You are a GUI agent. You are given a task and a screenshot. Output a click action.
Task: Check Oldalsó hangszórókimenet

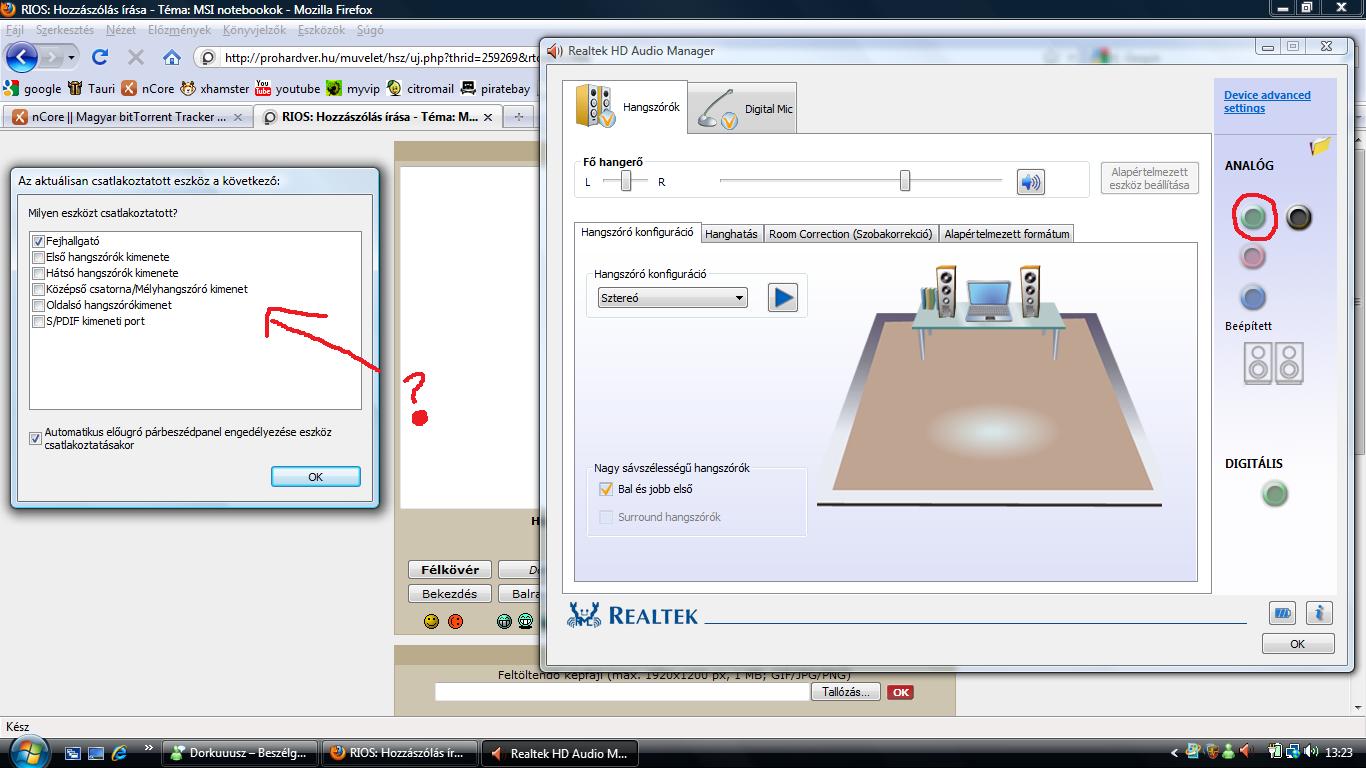[x=38, y=305]
